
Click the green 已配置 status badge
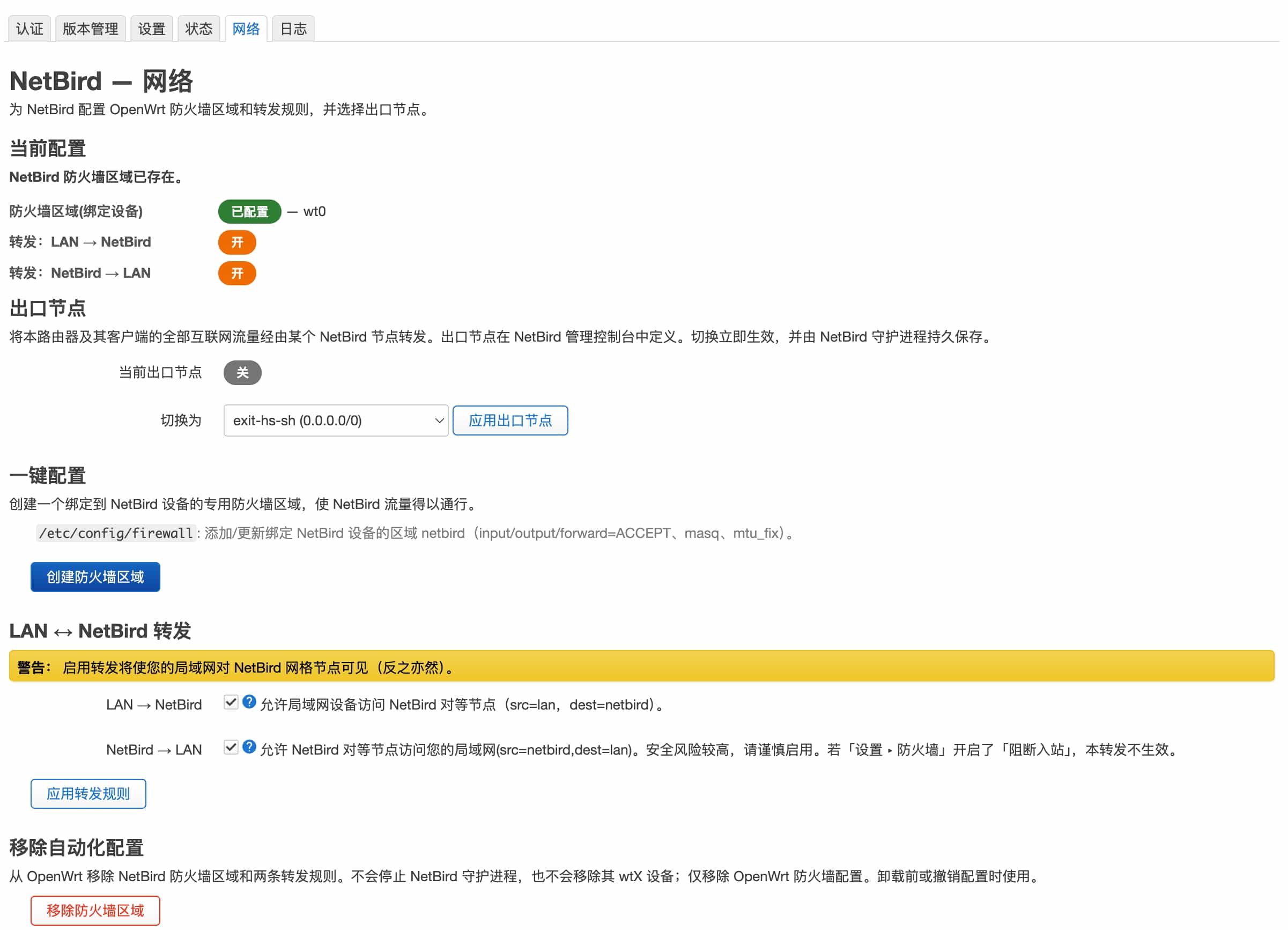[250, 211]
